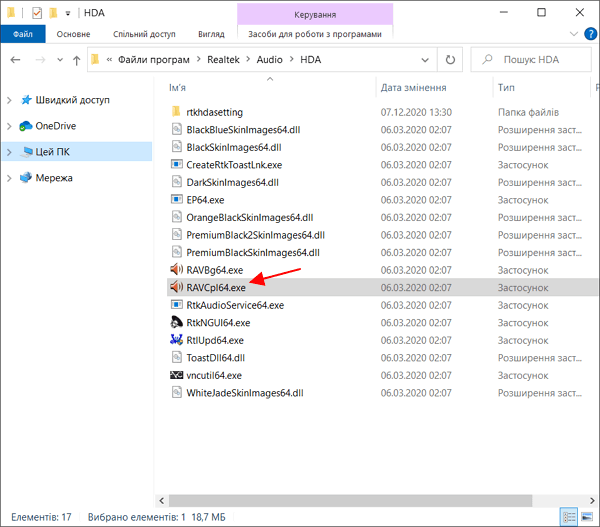Screen dimensions: 600x527
Task: Open Customize Quick Access Toolbar dropdown
Action: (68, 14)
